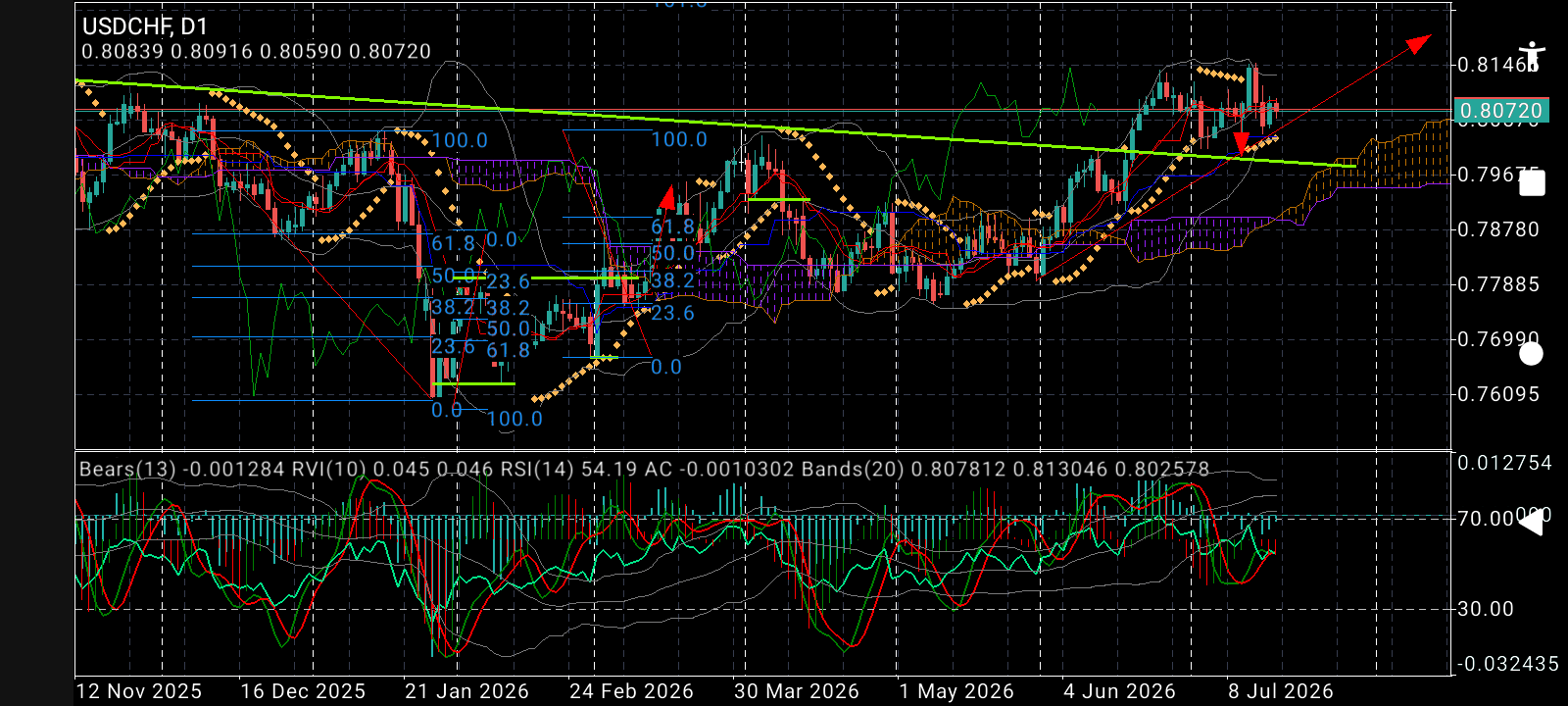Screen dimensions: 1568x706
Task: Tap the 24 Feb 2026 date label
Action: tap(631, 691)
